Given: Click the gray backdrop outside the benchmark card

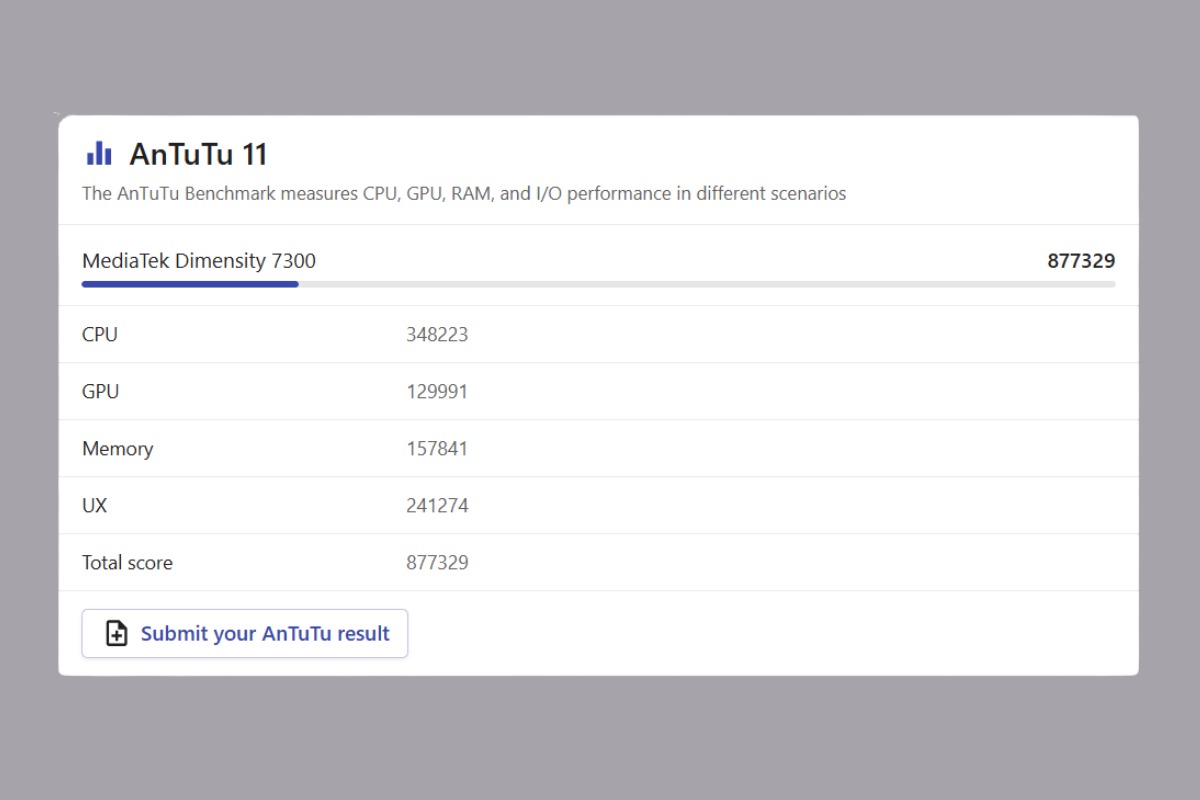Looking at the screenshot, I should (x=600, y=740).
